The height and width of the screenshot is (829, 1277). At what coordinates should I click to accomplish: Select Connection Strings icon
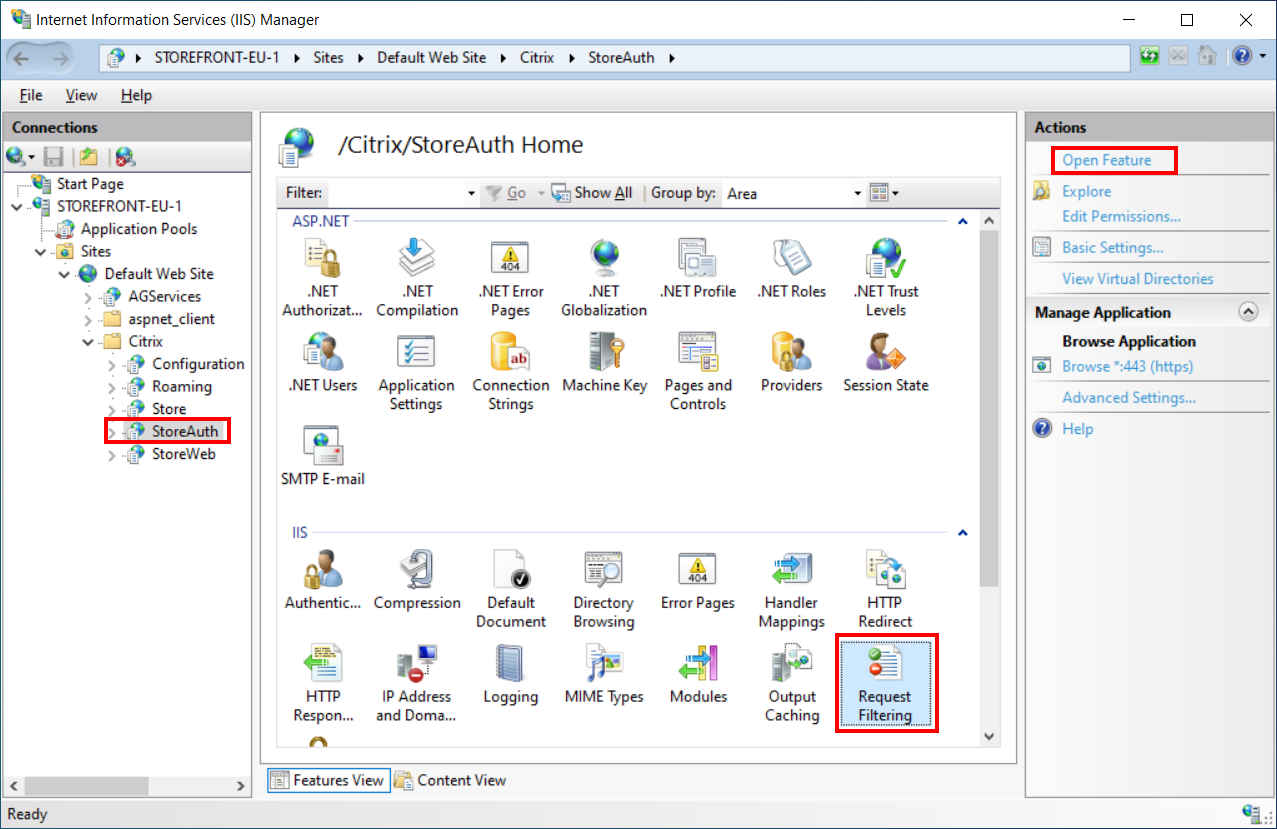click(x=510, y=372)
